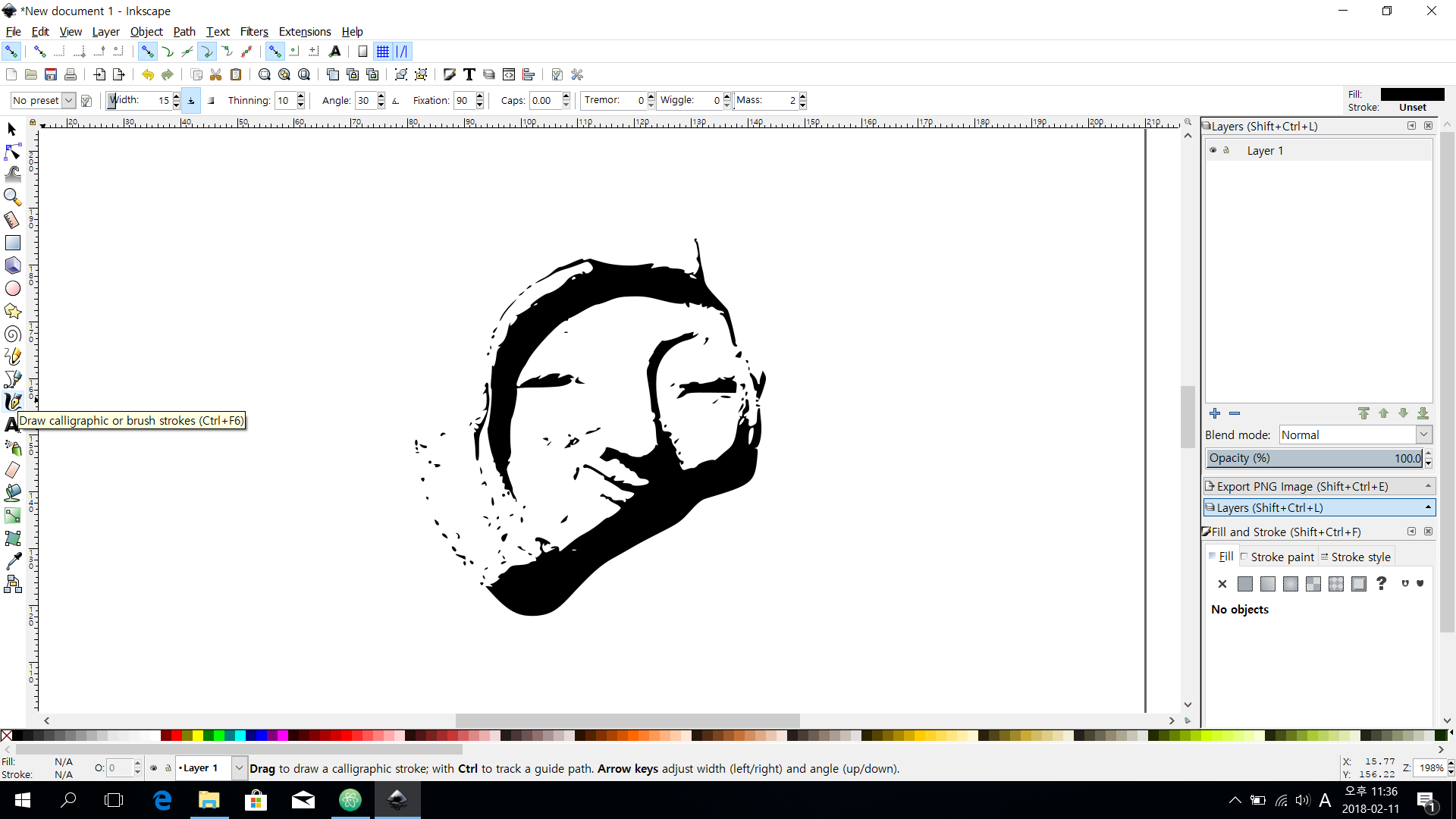Increase the zoom percentage stepper
Image resolution: width=1456 pixels, height=819 pixels.
point(1451,764)
